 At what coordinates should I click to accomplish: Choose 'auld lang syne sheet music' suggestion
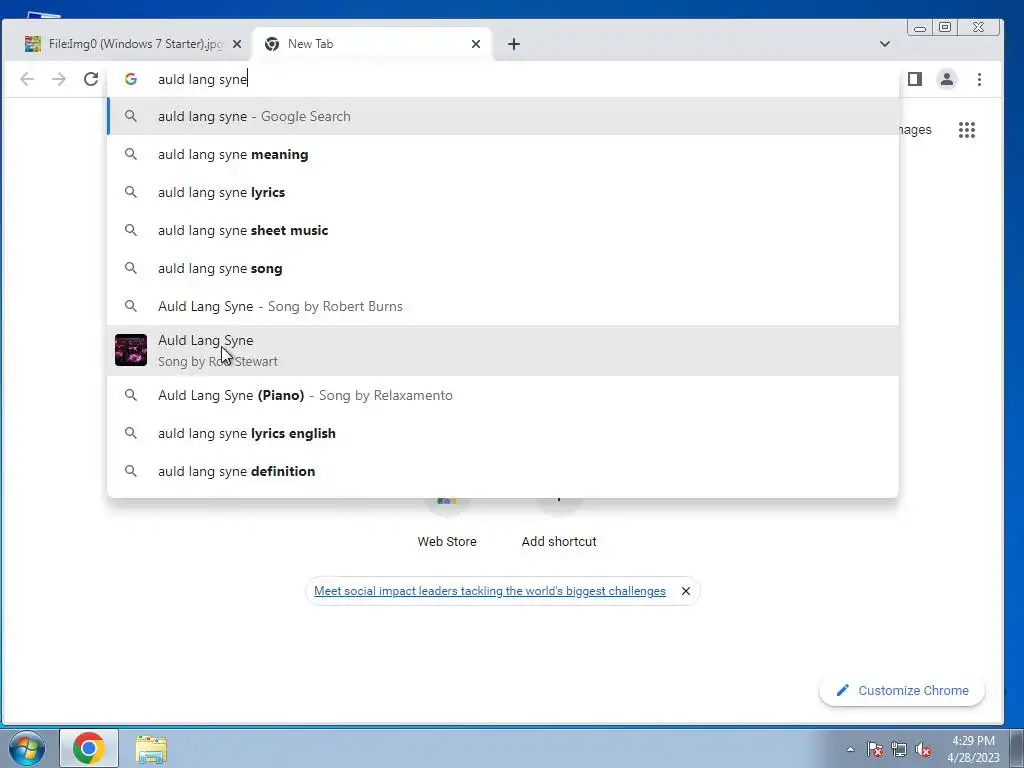click(x=503, y=230)
